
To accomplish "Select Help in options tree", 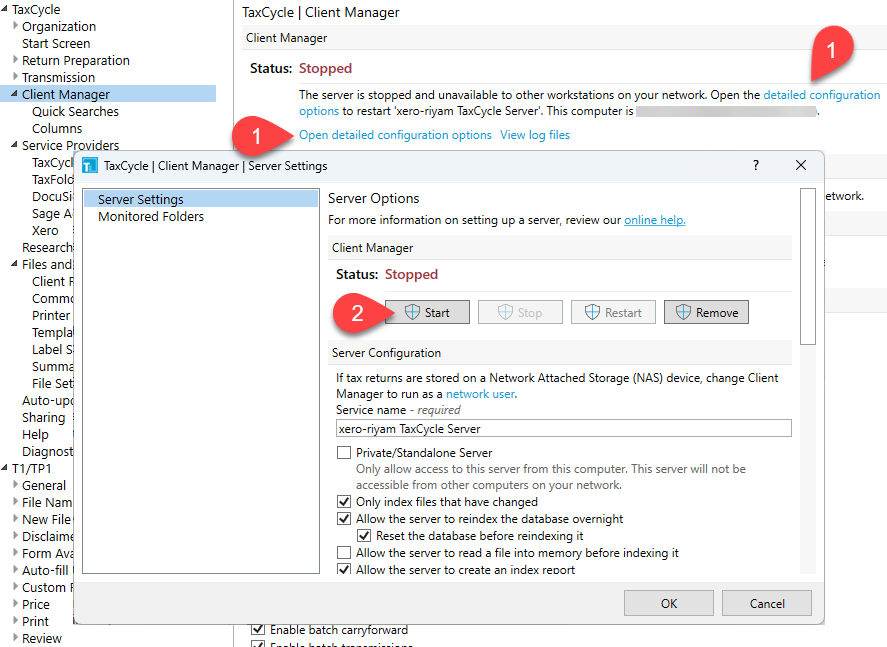I will [x=35, y=434].
